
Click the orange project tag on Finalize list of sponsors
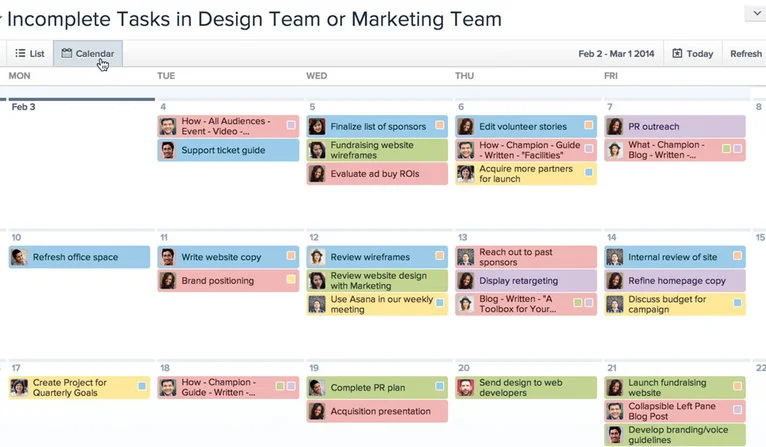pos(440,125)
